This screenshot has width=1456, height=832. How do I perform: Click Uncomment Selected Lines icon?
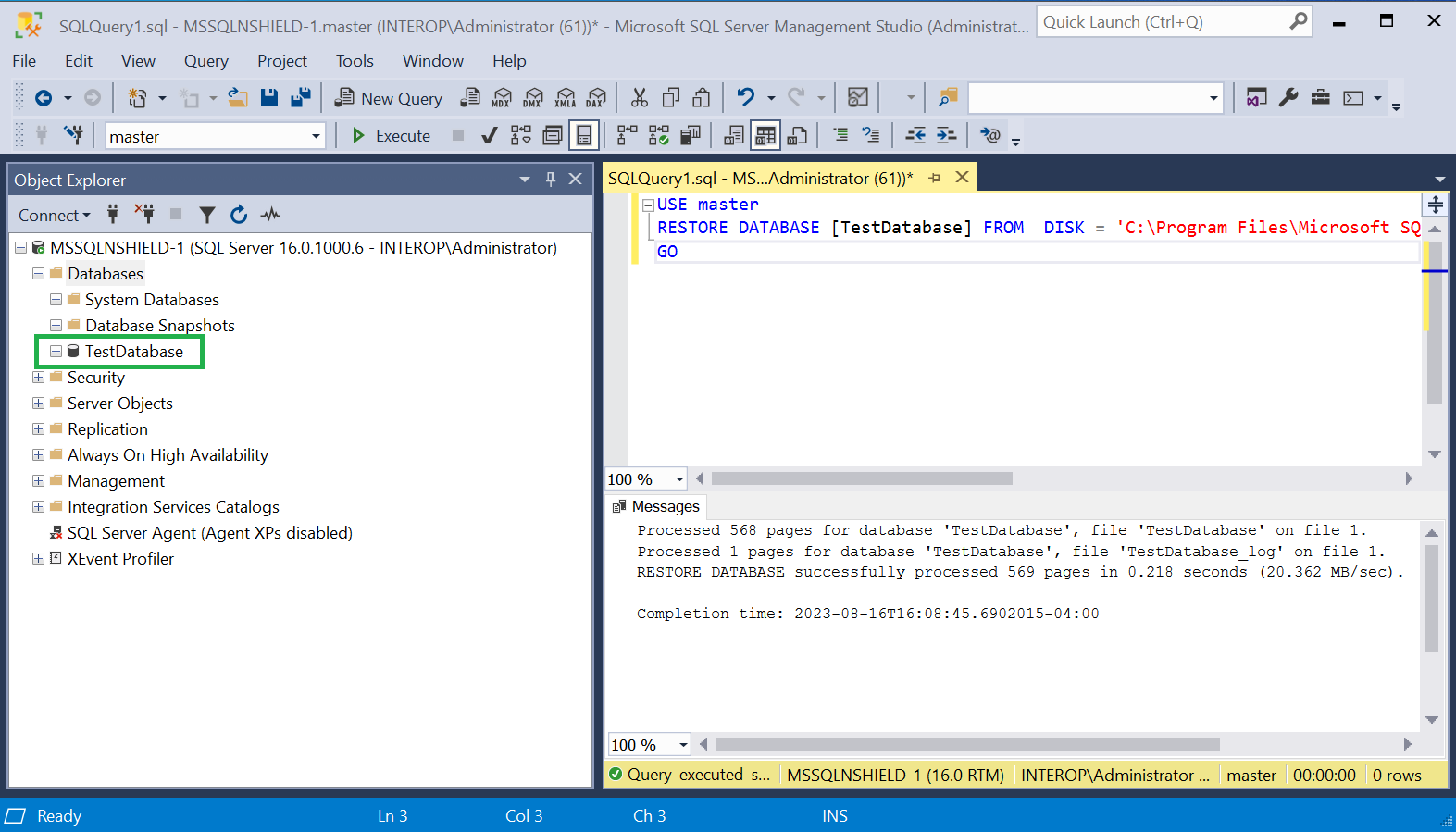click(x=871, y=136)
